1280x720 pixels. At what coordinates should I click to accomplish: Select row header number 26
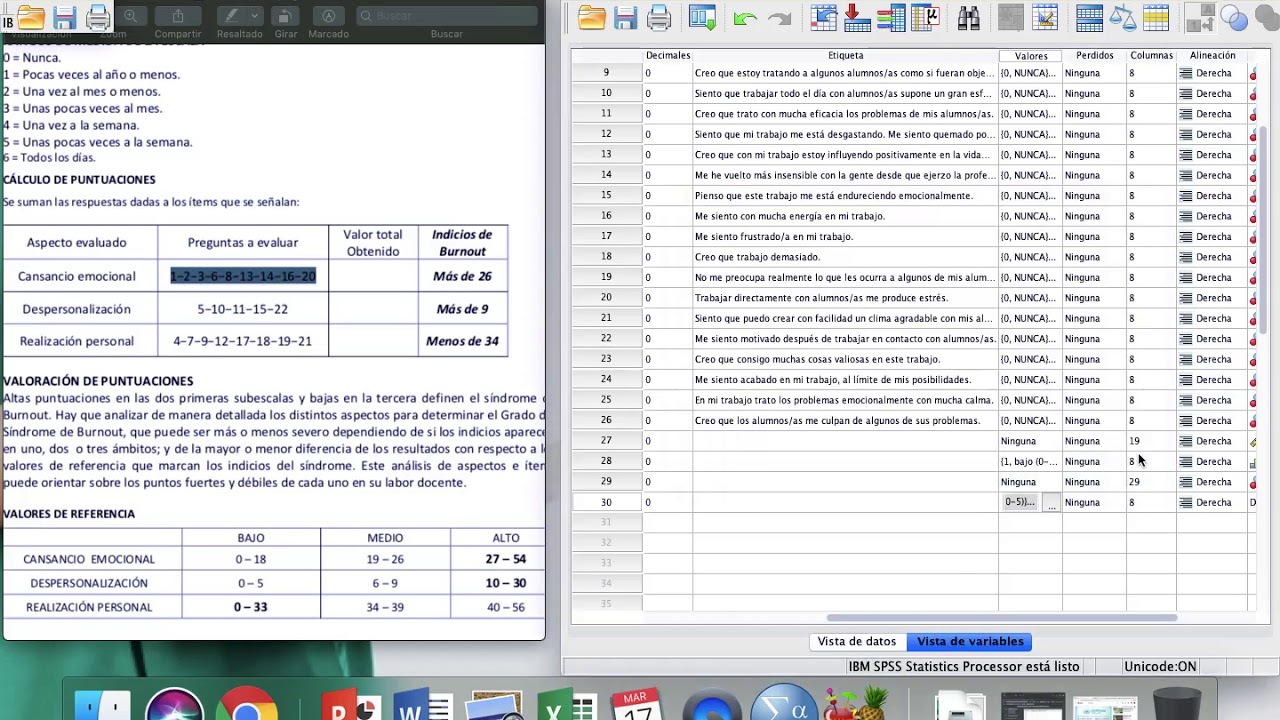[606, 420]
